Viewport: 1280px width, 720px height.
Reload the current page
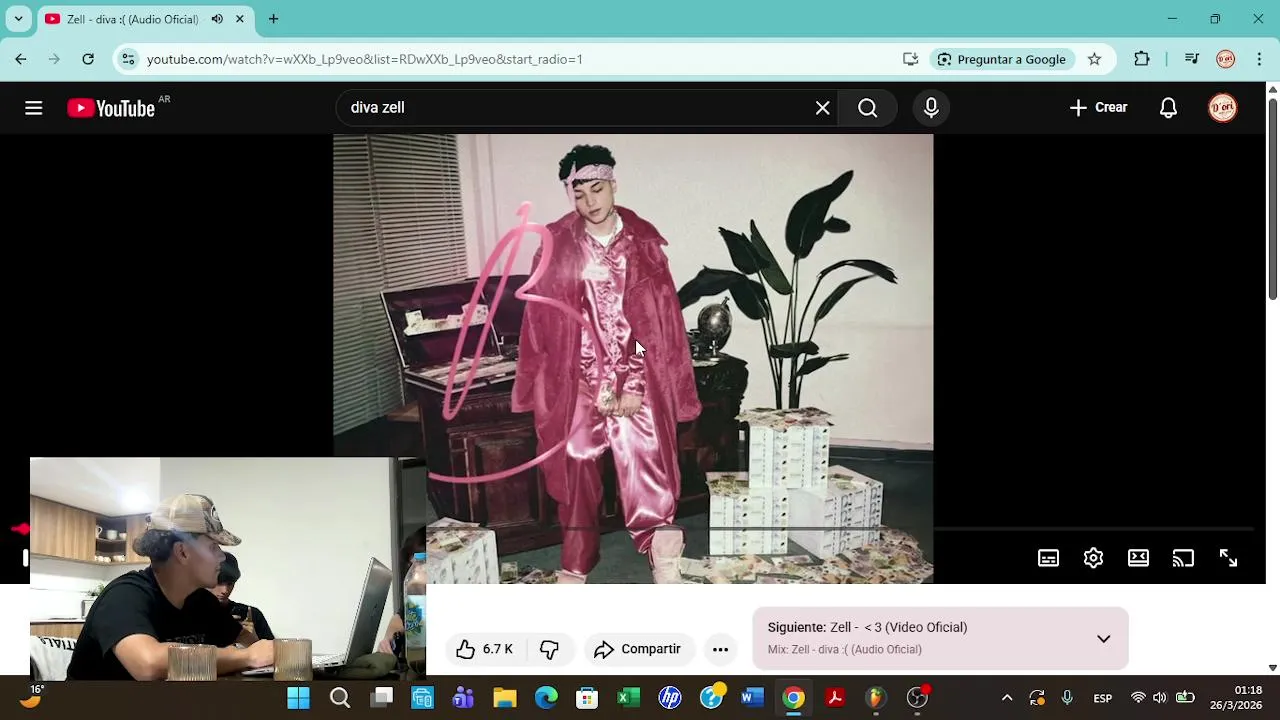[x=88, y=59]
